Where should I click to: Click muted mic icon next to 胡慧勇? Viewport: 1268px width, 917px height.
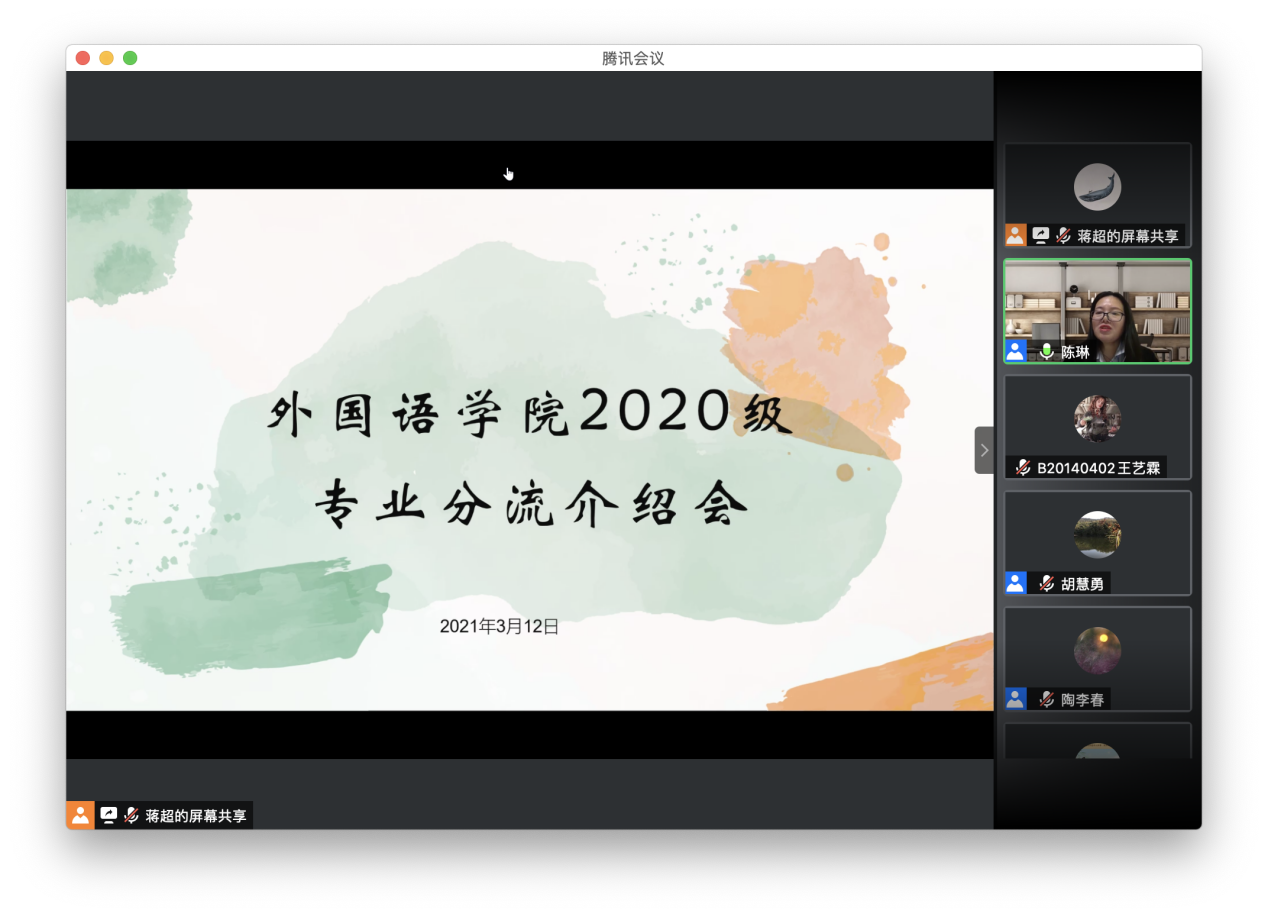[x=1046, y=583]
